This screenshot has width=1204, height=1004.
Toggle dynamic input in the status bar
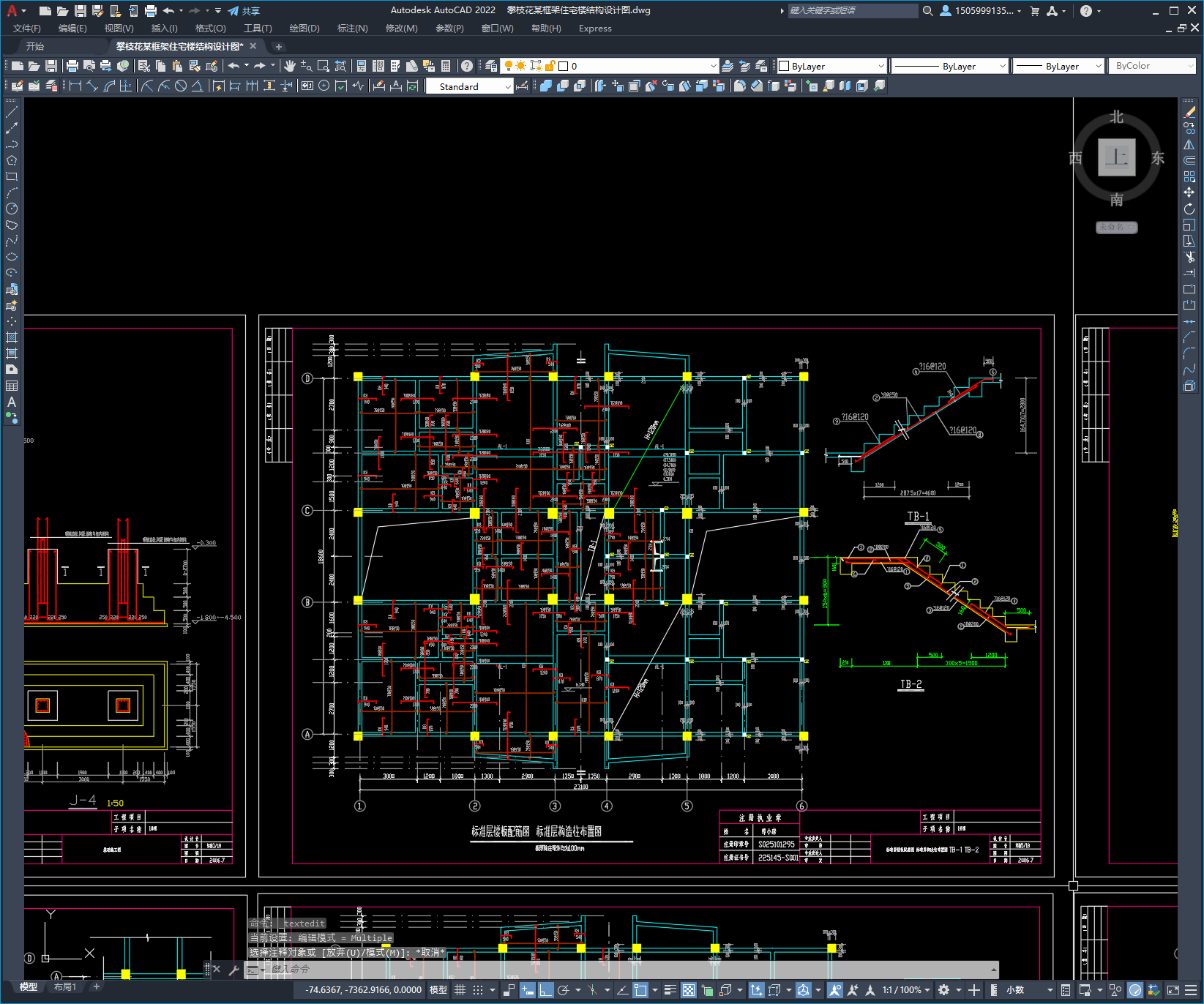[x=527, y=990]
